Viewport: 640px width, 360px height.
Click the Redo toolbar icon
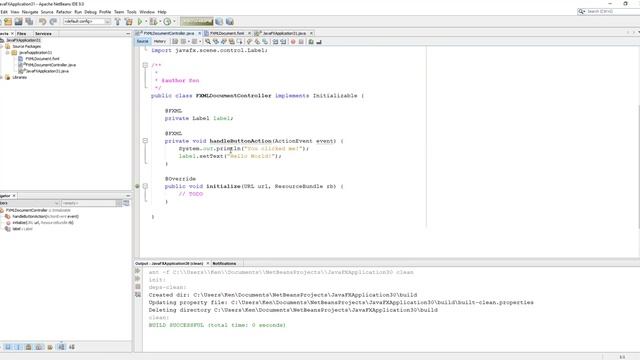coord(53,21)
